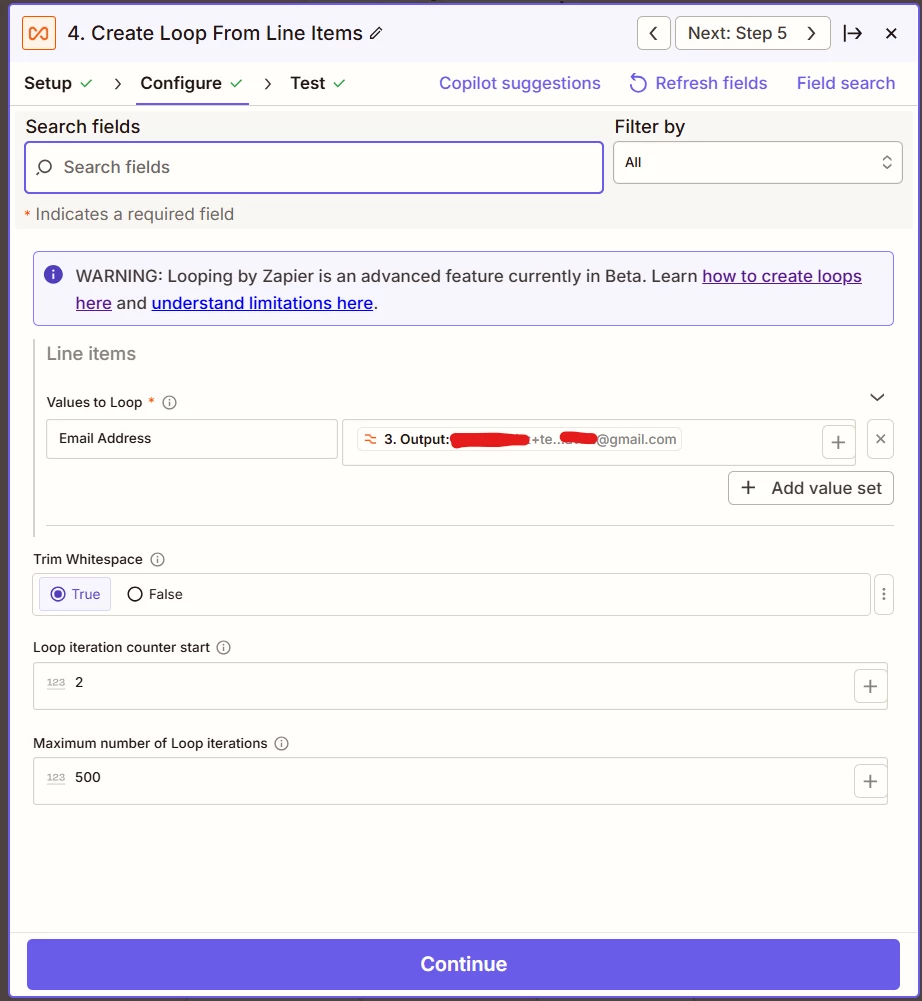The width and height of the screenshot is (922, 1001).
Task: Click the warning info icon
Action: pyautogui.click(x=53, y=275)
